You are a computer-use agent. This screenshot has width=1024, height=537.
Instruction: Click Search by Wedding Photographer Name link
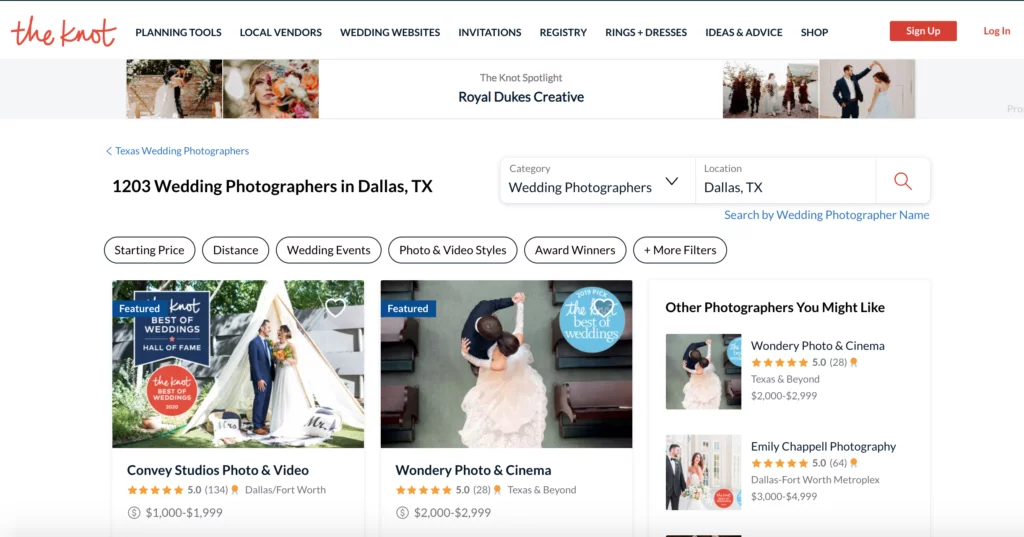[x=826, y=215]
